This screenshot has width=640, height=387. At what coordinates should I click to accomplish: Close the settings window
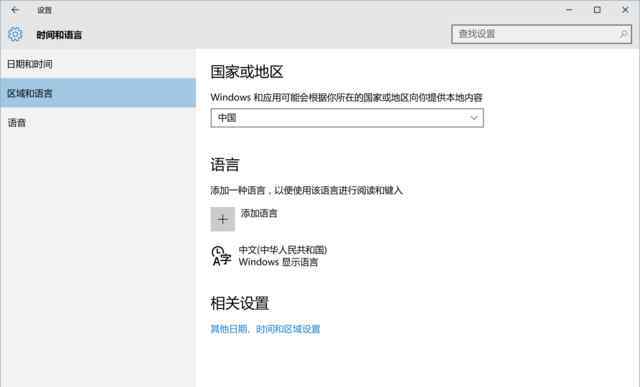pyautogui.click(x=625, y=10)
